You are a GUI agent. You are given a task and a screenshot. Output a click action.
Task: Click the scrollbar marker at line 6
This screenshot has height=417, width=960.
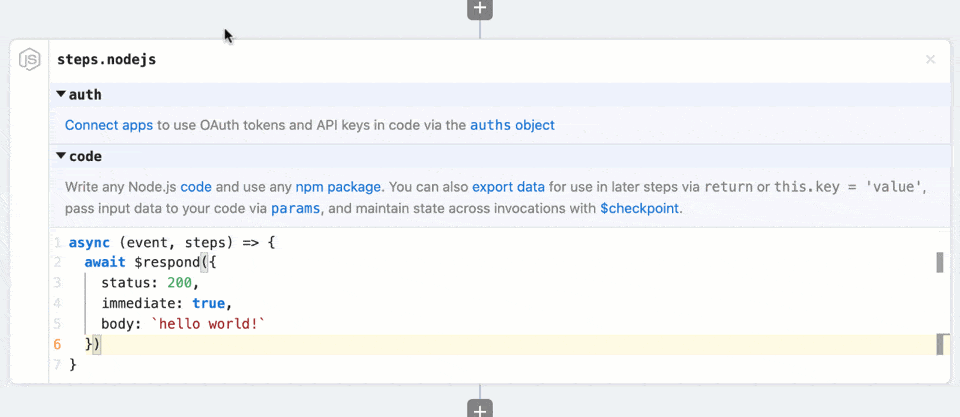click(940, 344)
